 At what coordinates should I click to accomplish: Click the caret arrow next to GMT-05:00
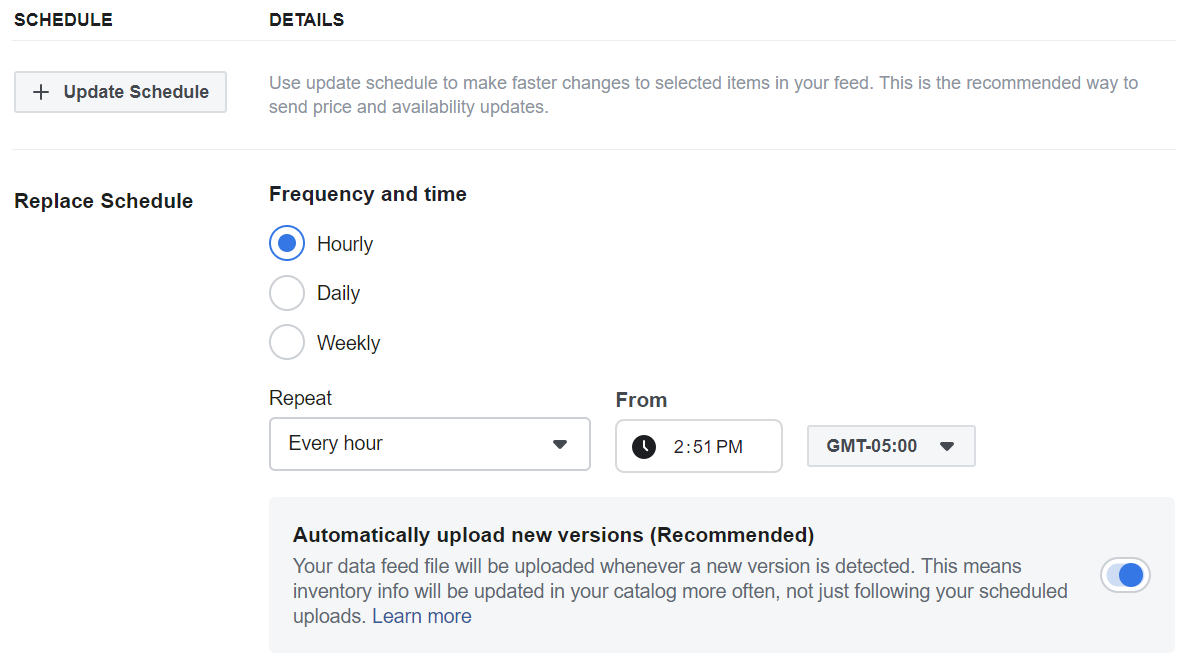click(946, 446)
